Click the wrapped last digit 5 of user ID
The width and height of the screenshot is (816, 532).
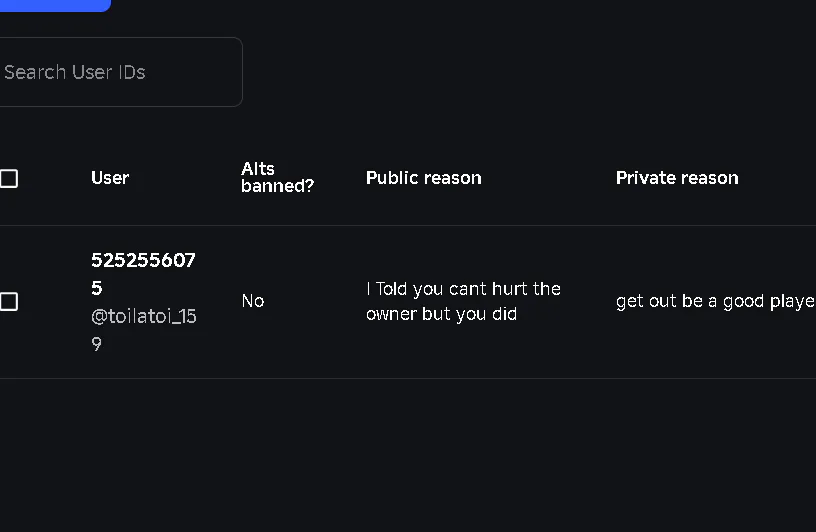tap(97, 288)
